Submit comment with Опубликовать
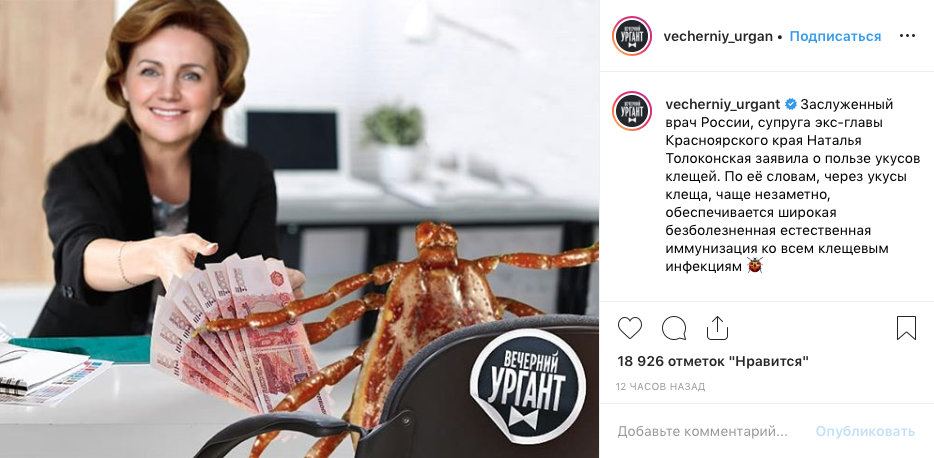This screenshot has width=934, height=458. [865, 431]
